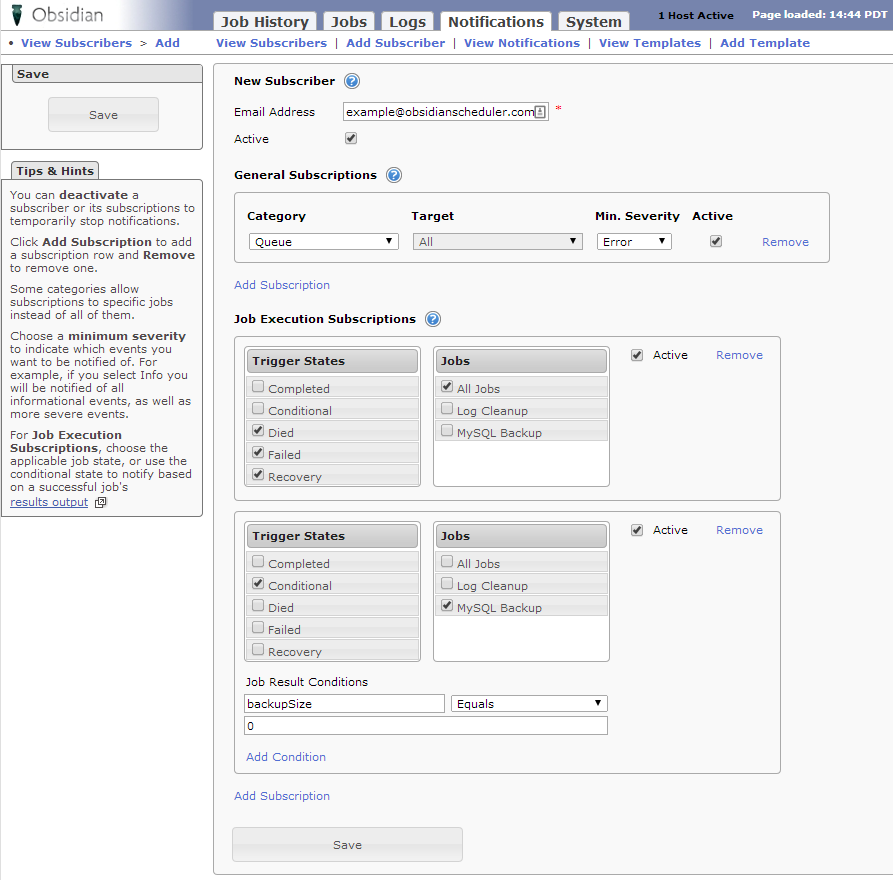Uncheck MySQL Backup in second subscription jobs list
893x880 pixels.
(x=447, y=606)
